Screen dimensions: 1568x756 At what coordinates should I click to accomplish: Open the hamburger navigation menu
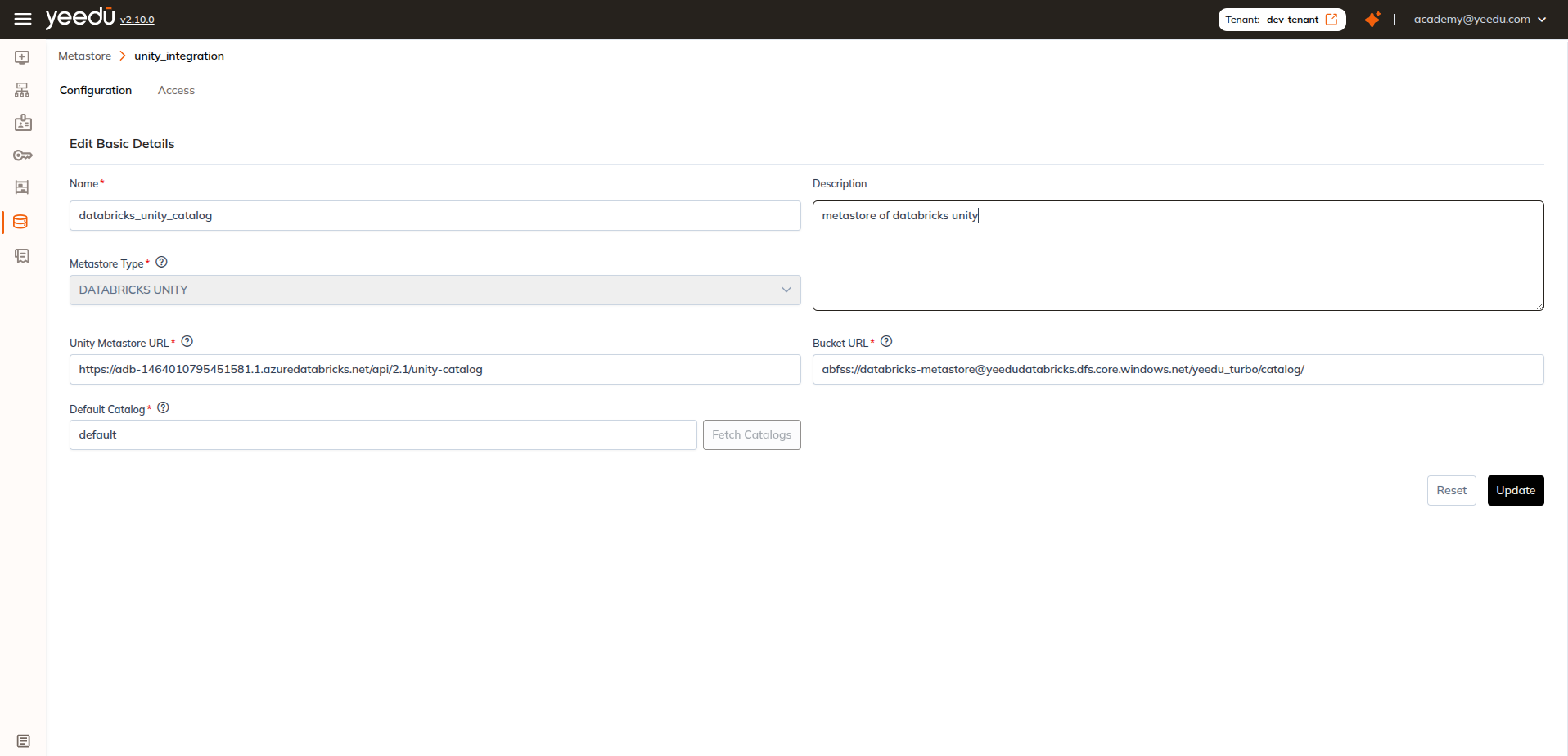click(x=23, y=19)
